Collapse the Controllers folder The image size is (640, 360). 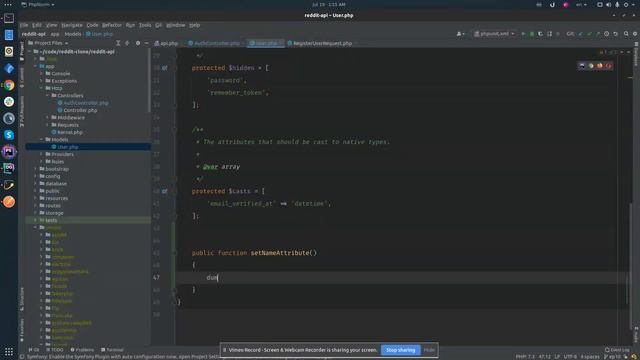tap(47, 96)
